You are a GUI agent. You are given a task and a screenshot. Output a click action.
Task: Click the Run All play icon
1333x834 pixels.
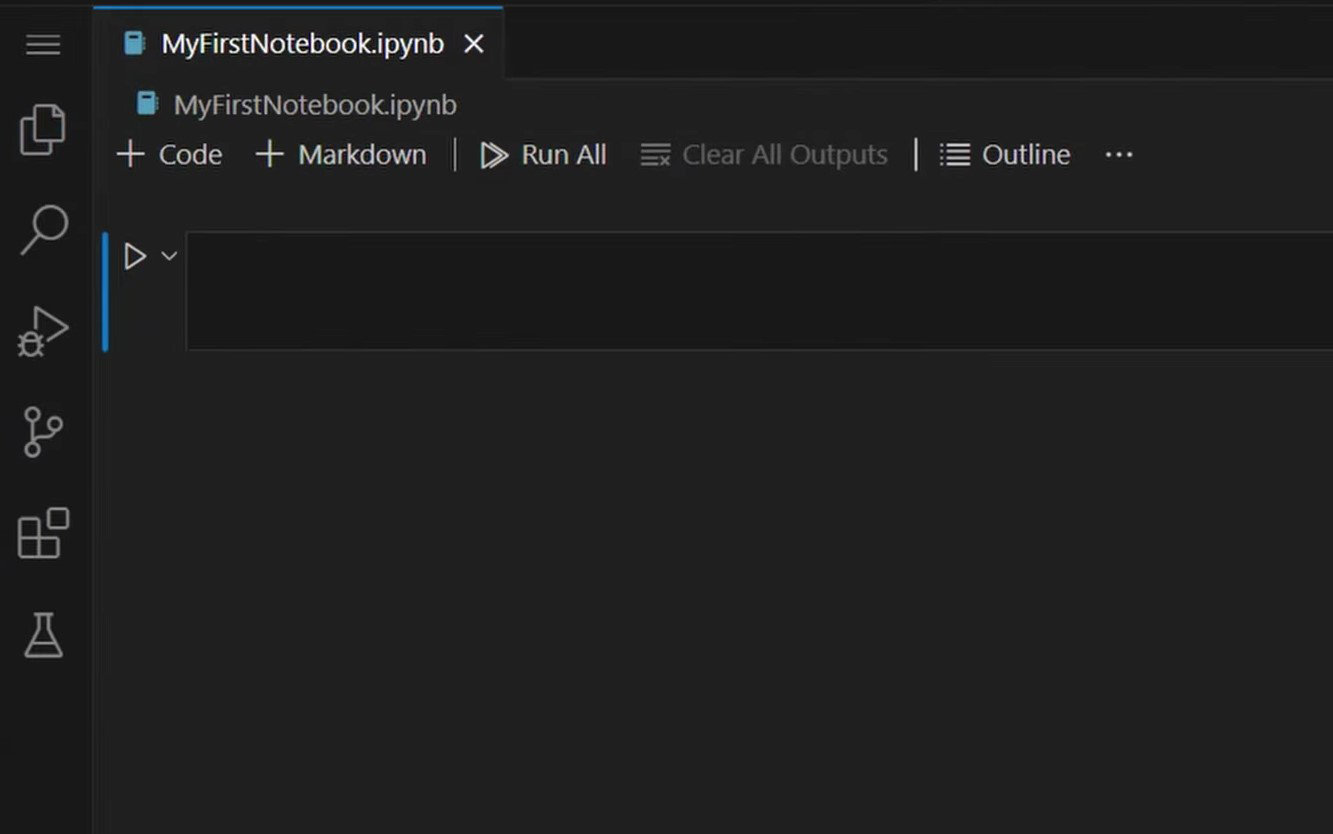[x=493, y=154]
